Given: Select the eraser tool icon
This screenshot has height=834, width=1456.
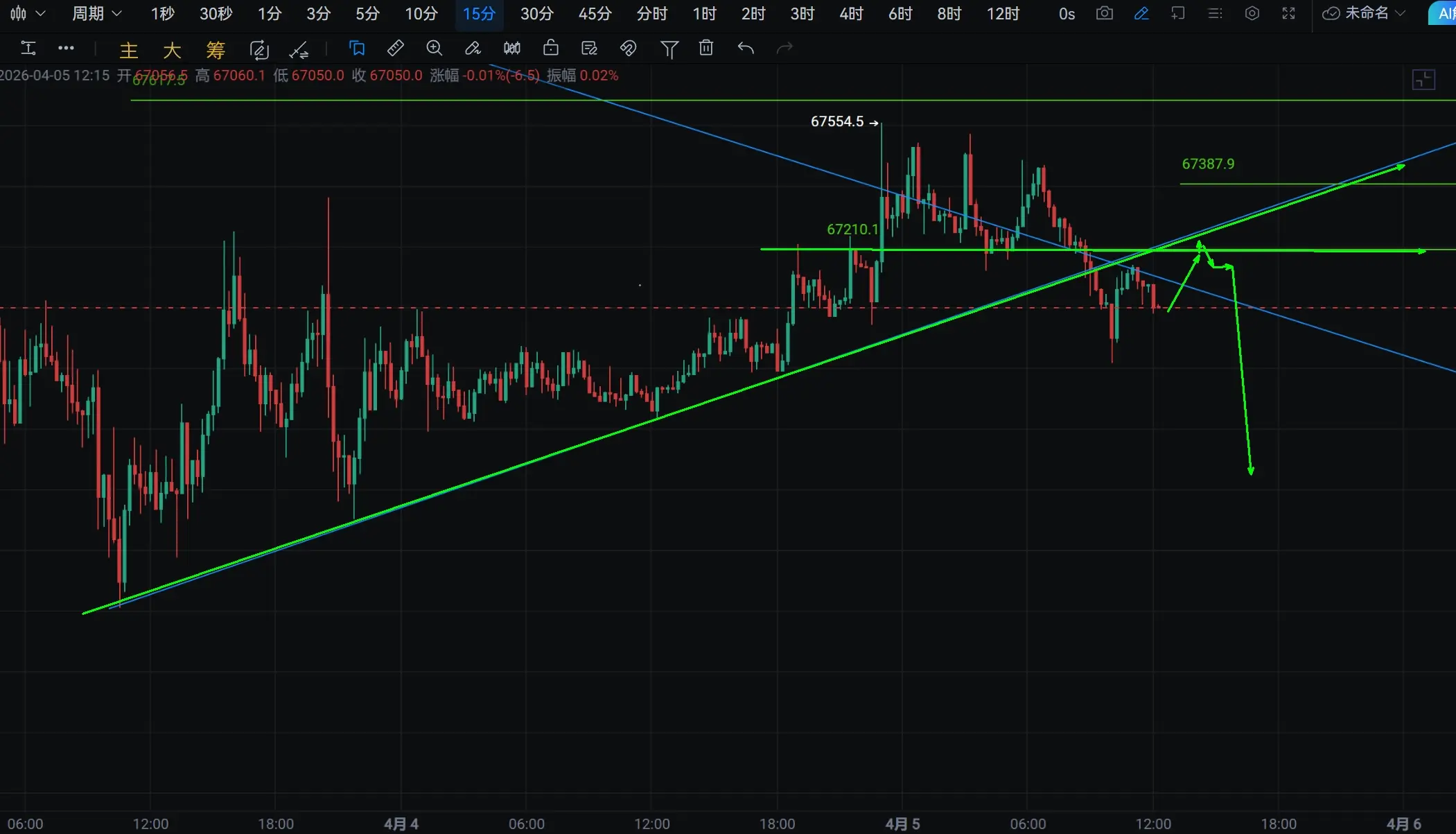Looking at the screenshot, I should pos(473,49).
